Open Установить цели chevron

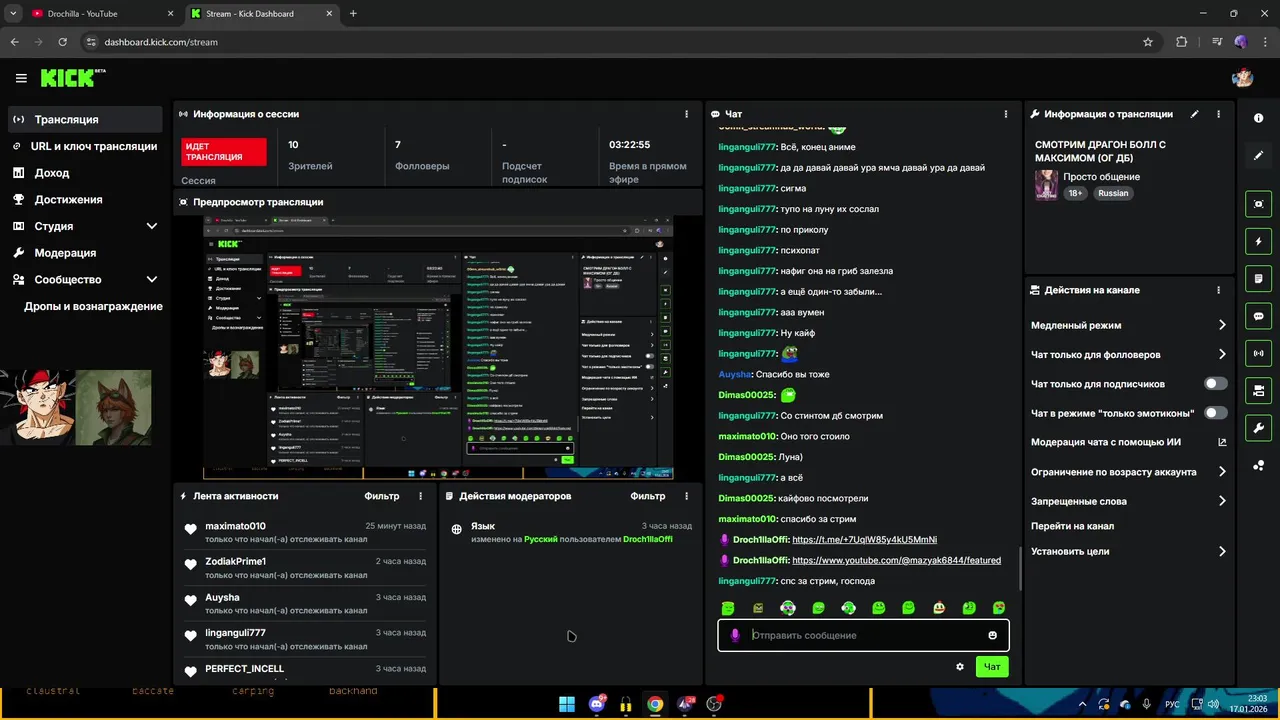[x=1222, y=551]
